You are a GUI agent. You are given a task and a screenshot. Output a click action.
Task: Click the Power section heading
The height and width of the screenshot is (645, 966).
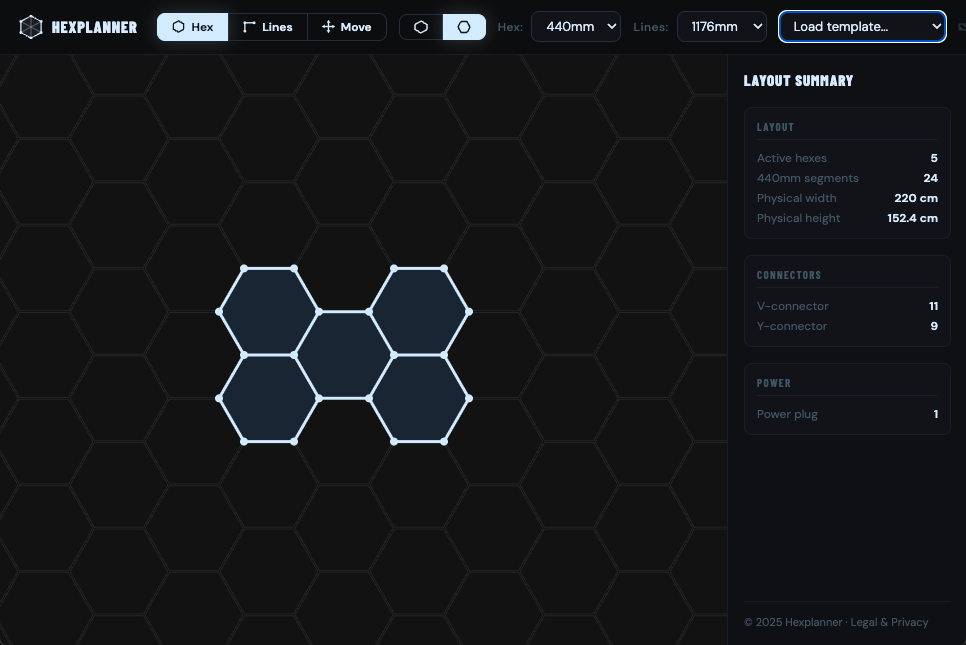click(774, 383)
